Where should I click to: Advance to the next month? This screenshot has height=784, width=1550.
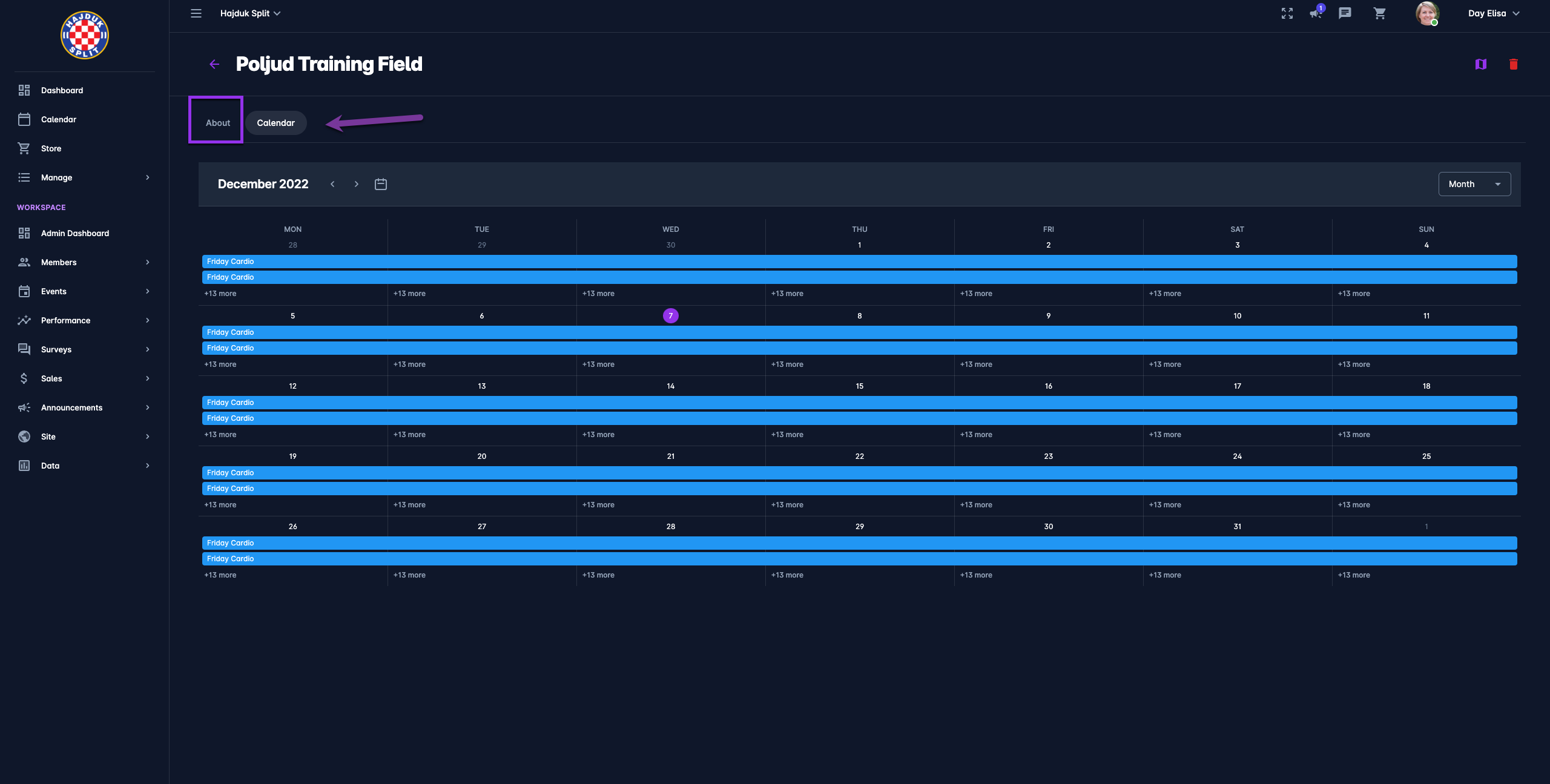[x=356, y=184]
